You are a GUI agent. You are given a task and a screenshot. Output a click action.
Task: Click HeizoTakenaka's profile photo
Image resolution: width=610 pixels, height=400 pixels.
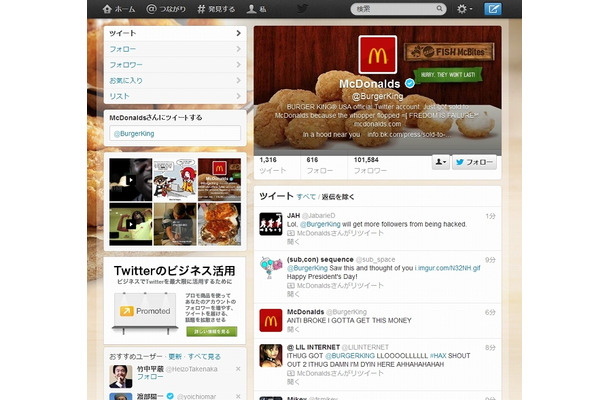click(121, 376)
